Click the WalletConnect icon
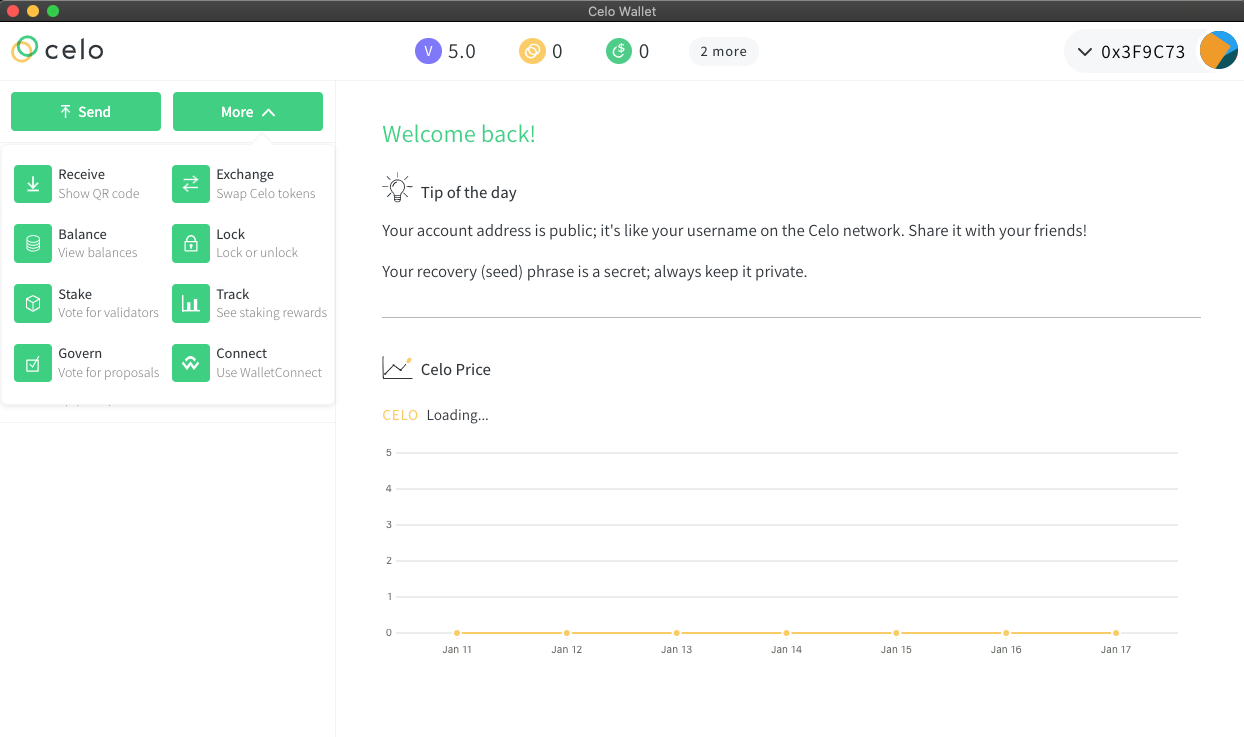 191,363
